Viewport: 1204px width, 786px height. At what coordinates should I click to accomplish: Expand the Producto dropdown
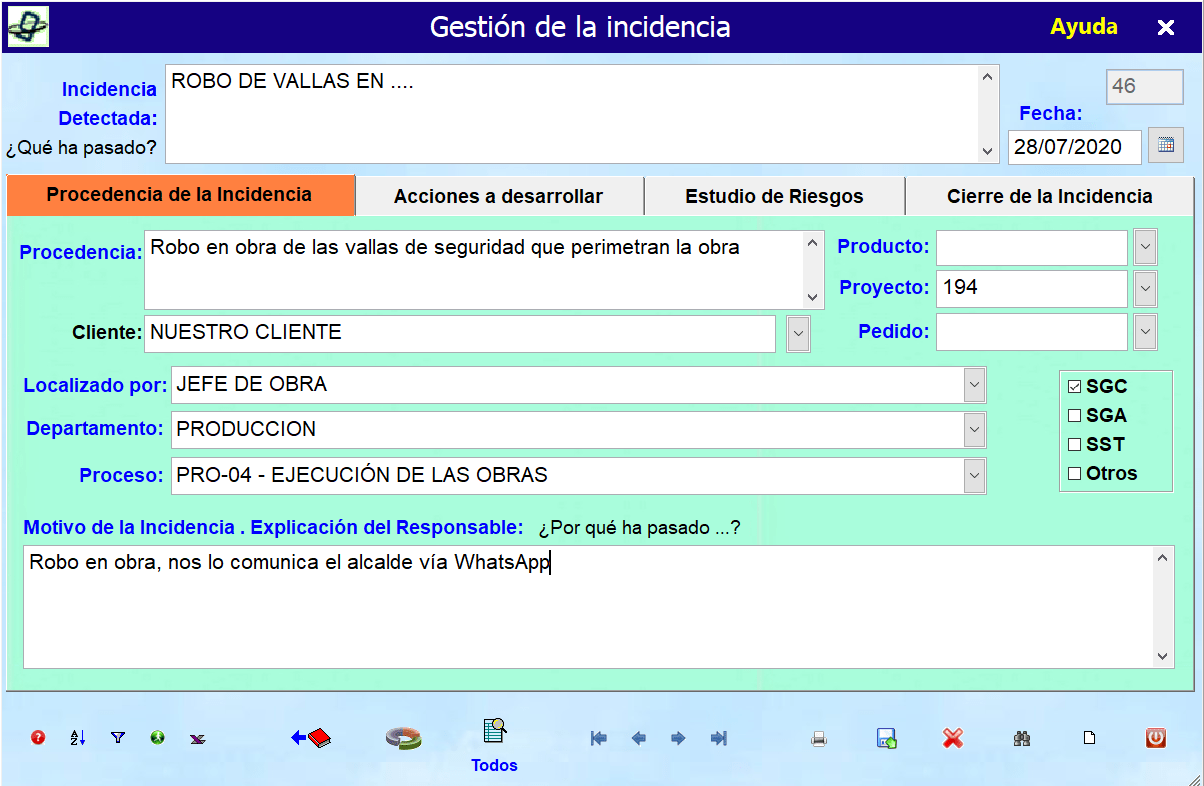(x=1146, y=247)
